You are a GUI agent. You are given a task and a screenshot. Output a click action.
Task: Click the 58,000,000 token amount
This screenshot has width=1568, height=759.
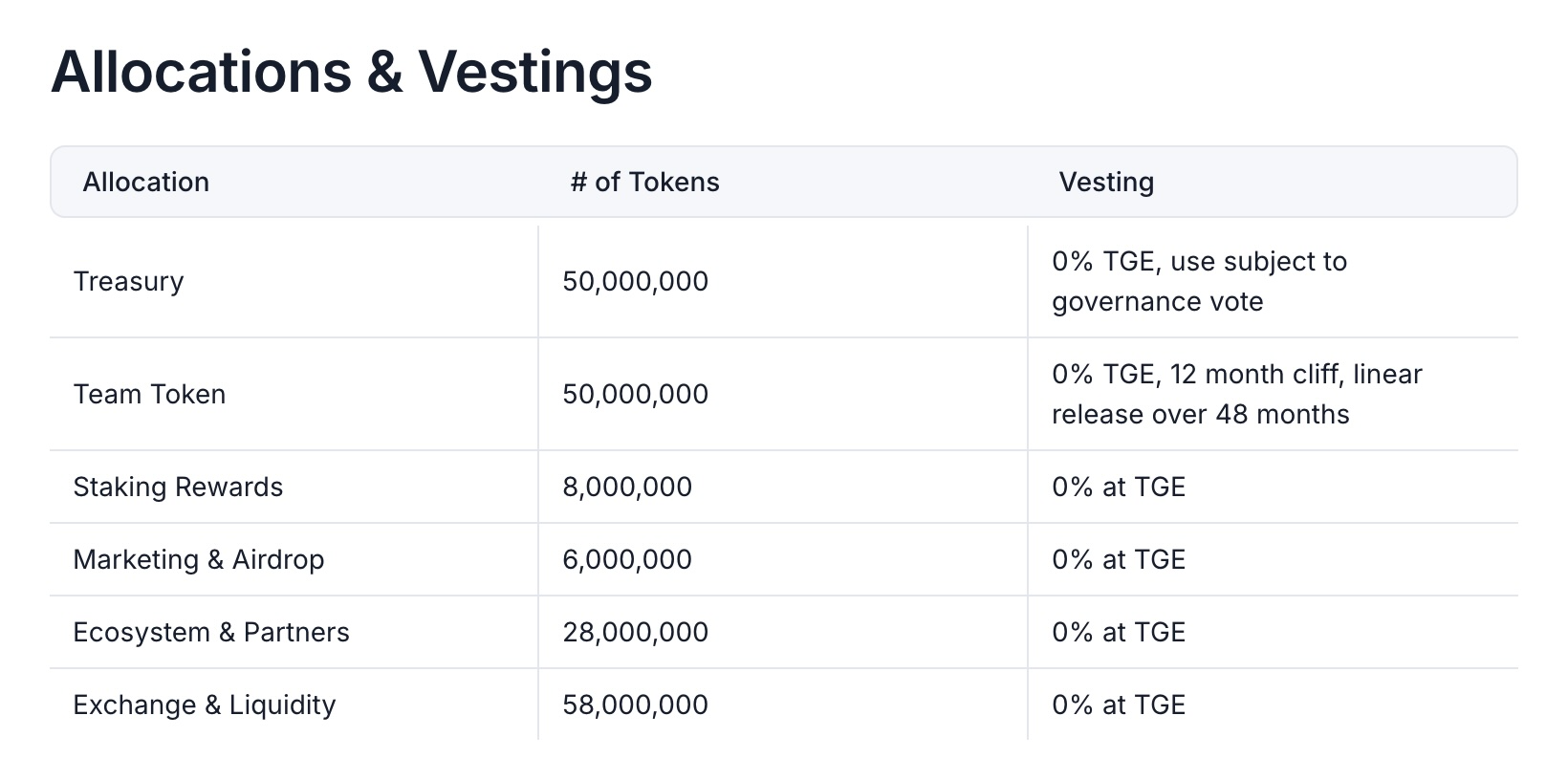coord(635,705)
